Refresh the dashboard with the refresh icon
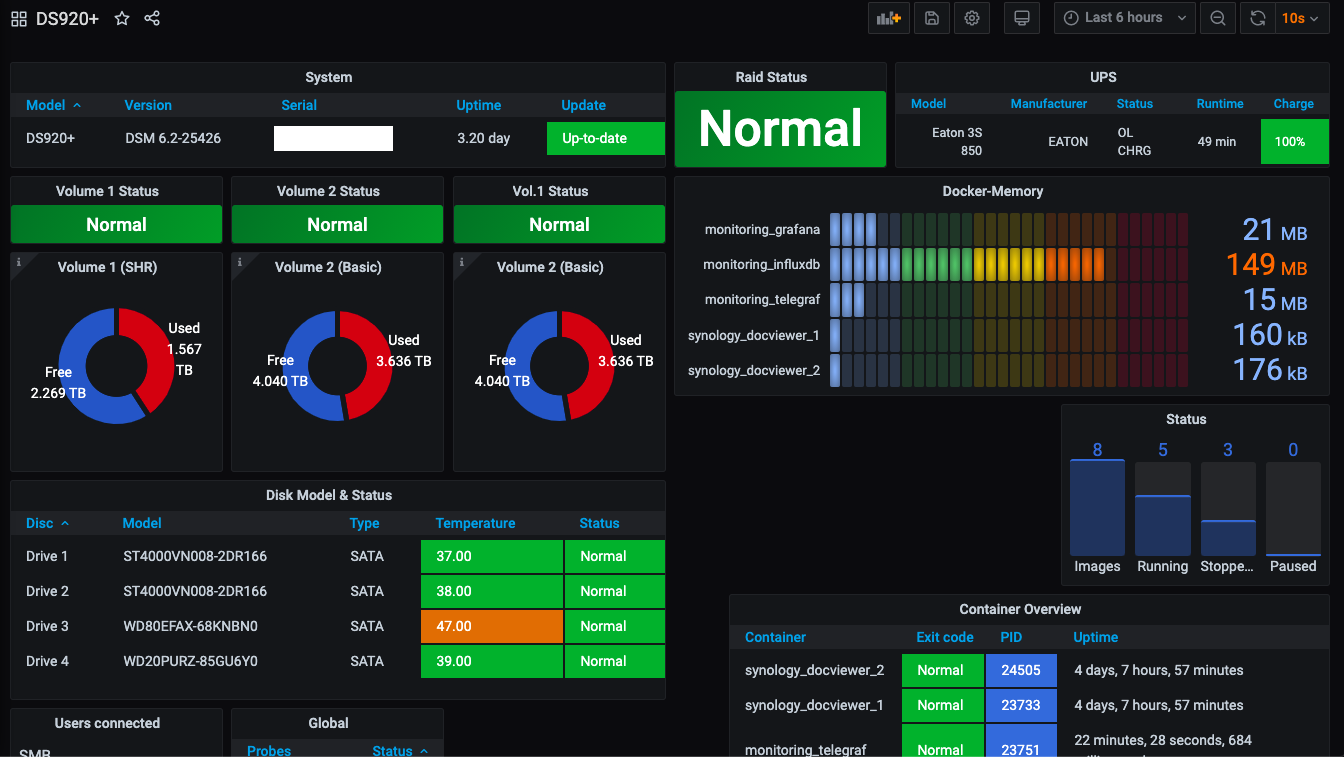Viewport: 1344px width, 757px height. (x=1258, y=18)
